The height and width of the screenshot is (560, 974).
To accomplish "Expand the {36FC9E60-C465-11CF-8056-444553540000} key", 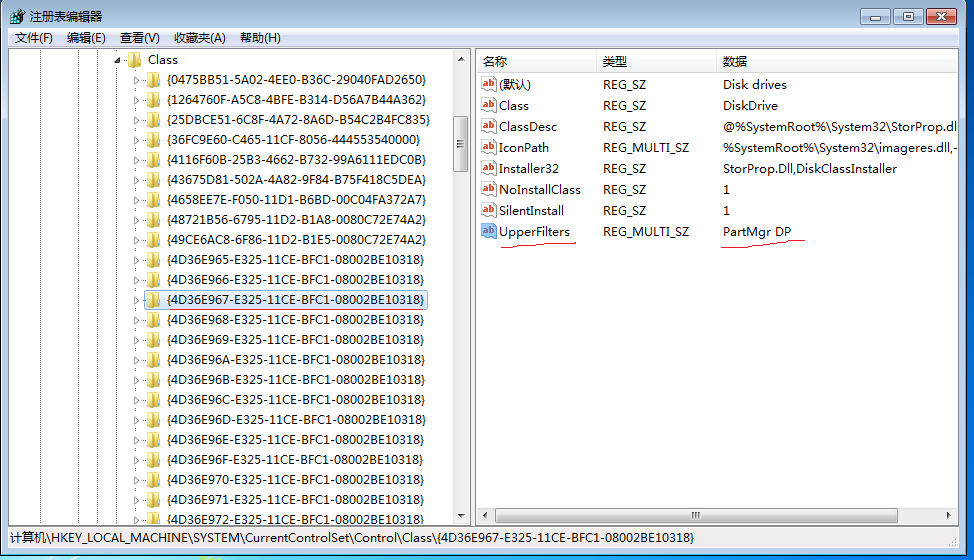I will point(136,140).
